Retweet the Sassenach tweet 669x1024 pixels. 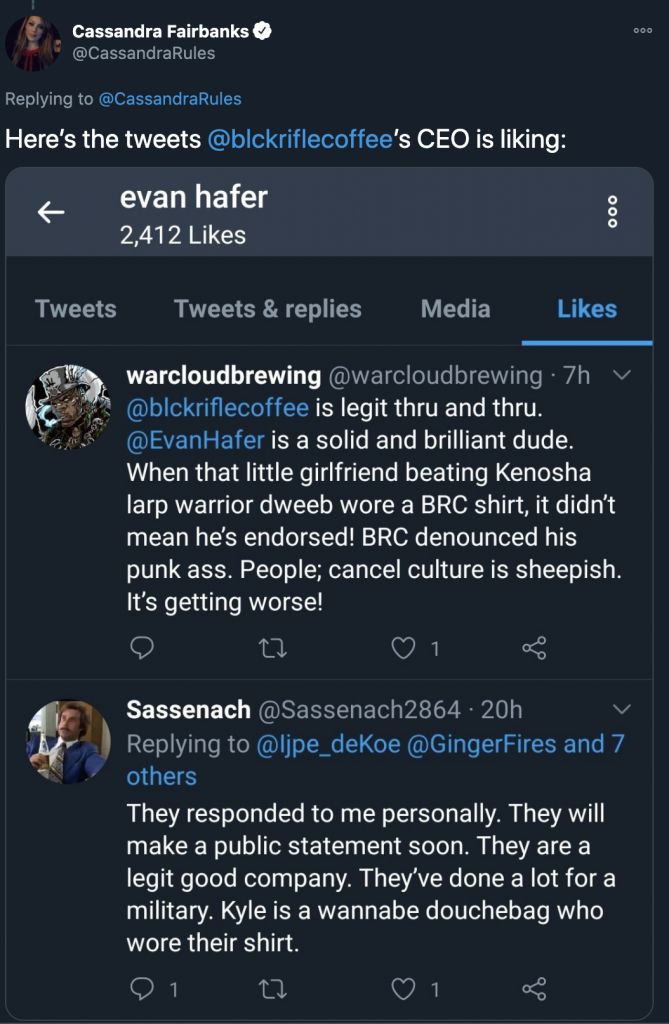(x=273, y=989)
